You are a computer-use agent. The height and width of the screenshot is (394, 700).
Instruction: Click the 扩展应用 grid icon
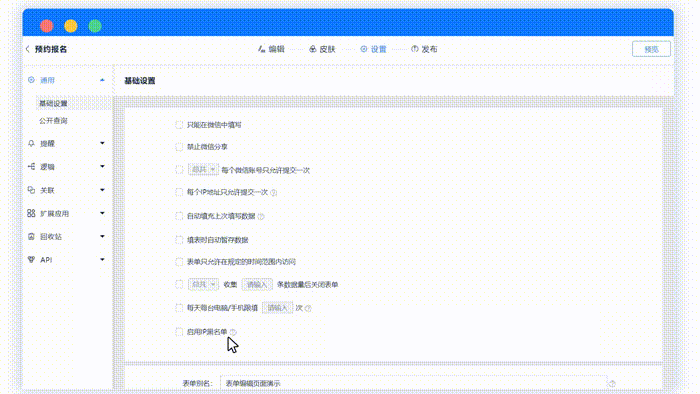click(31, 213)
